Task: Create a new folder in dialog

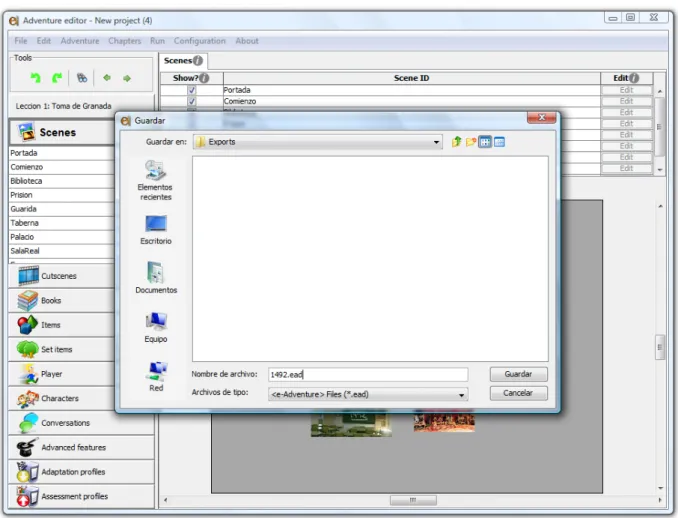Action: point(471,142)
